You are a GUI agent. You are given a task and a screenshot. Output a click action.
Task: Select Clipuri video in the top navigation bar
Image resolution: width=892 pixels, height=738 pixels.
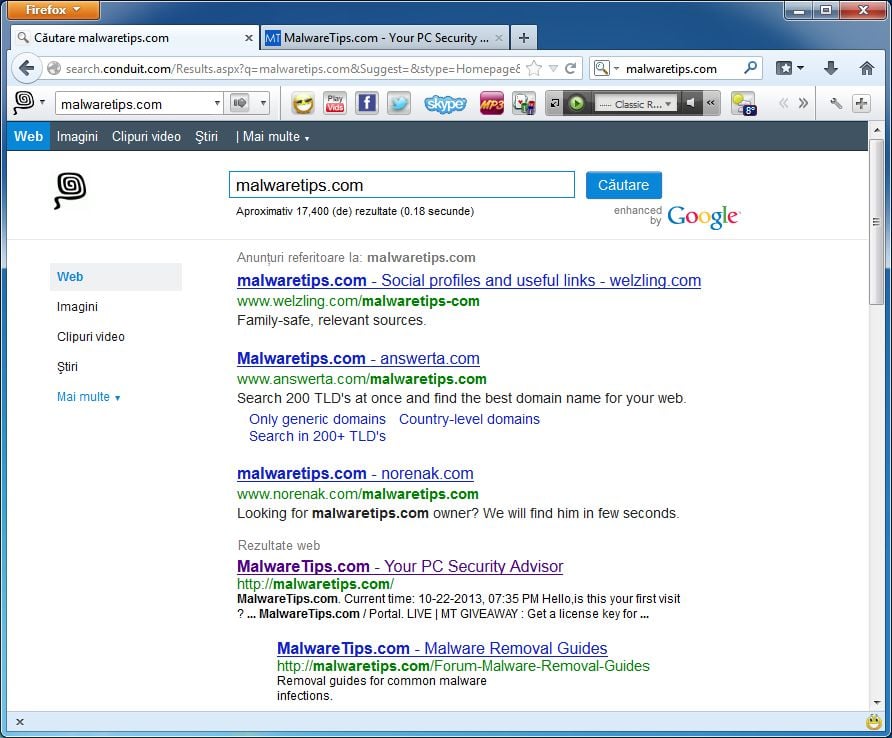click(146, 137)
